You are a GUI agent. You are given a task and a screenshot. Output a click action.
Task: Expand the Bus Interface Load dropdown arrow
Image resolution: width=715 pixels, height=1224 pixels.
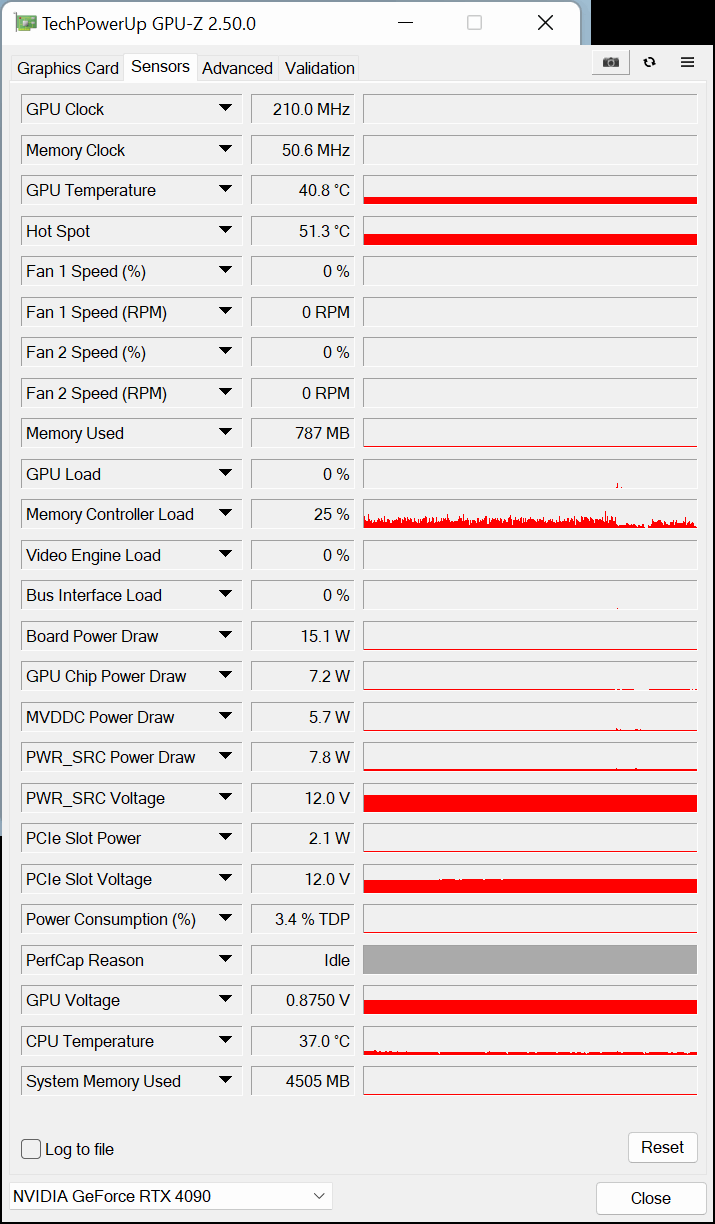[x=226, y=595]
